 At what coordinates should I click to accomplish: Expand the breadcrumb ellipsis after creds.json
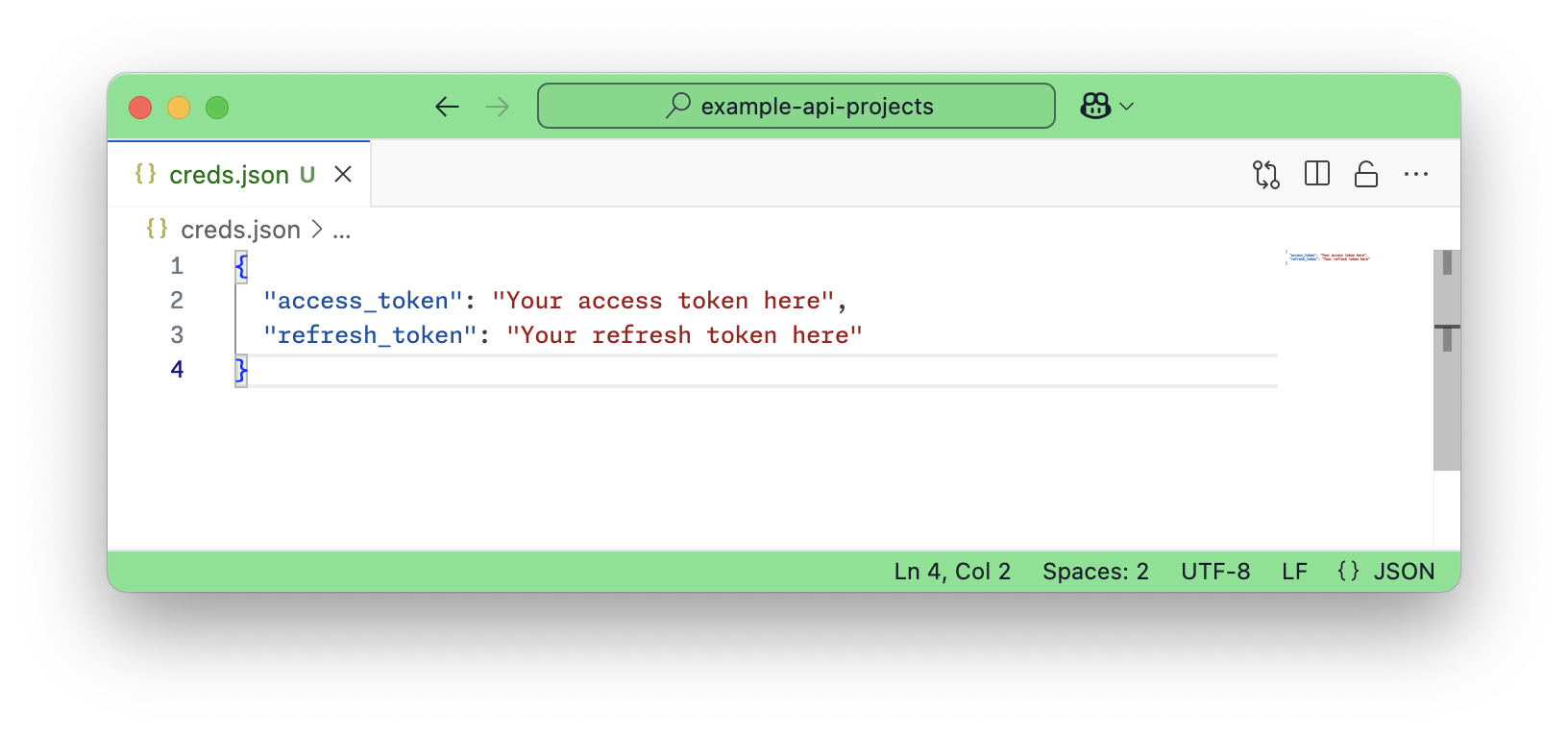click(343, 230)
